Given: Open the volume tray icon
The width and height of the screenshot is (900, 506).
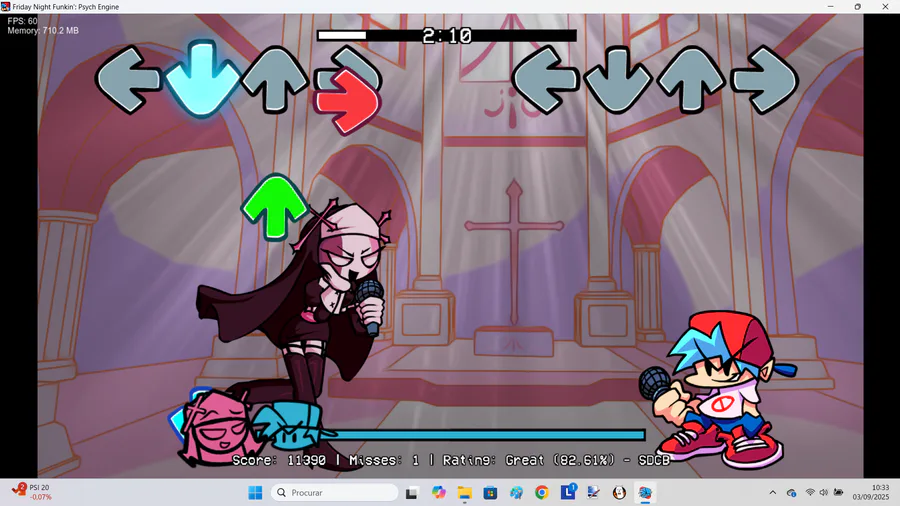Looking at the screenshot, I should coord(824,492).
